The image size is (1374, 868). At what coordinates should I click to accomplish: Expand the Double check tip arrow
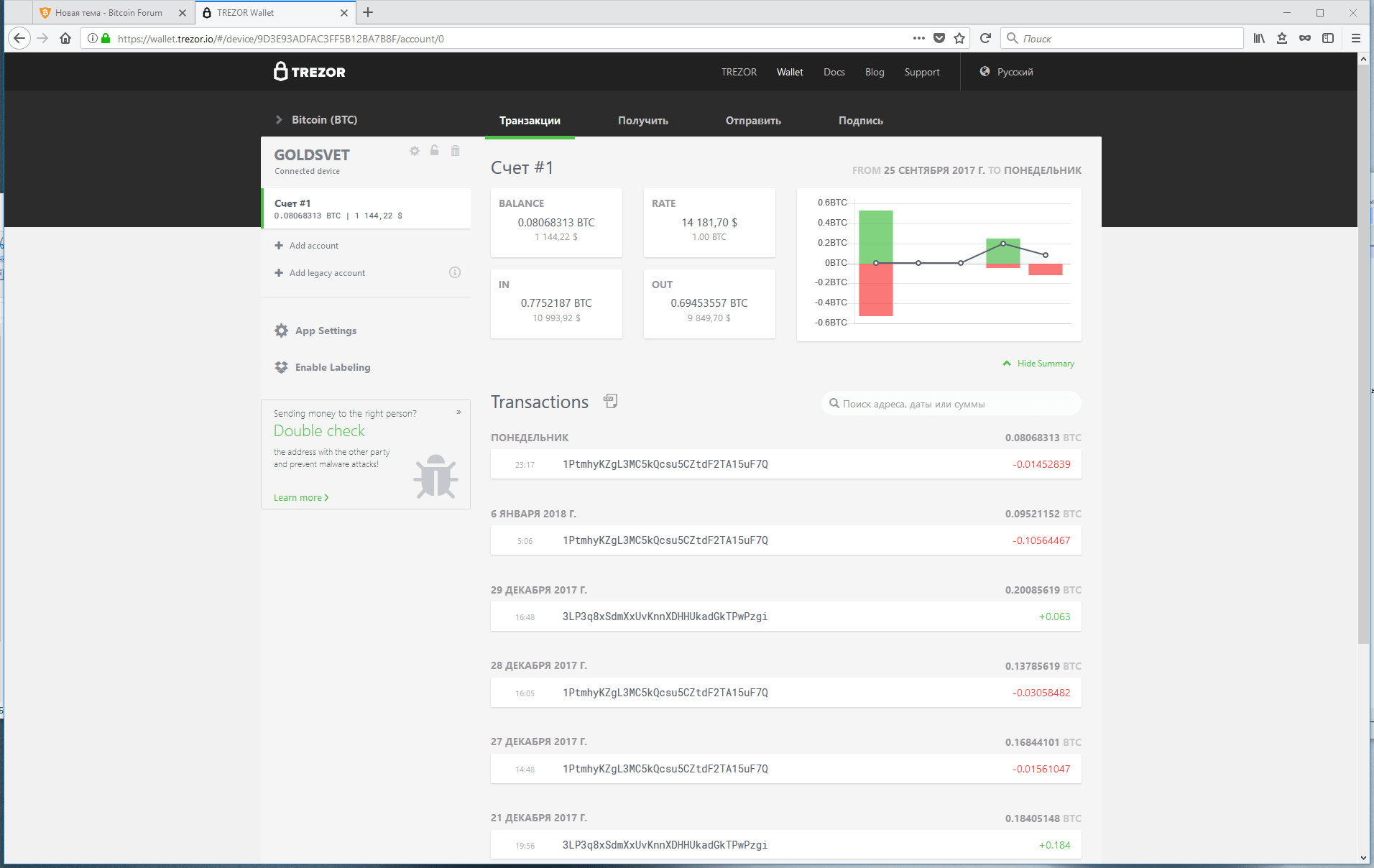458,412
